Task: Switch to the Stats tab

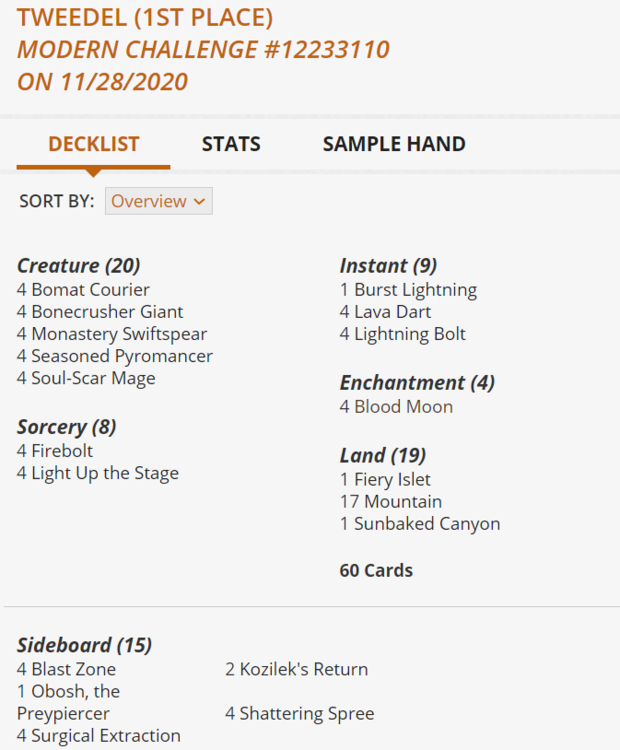Action: (231, 144)
